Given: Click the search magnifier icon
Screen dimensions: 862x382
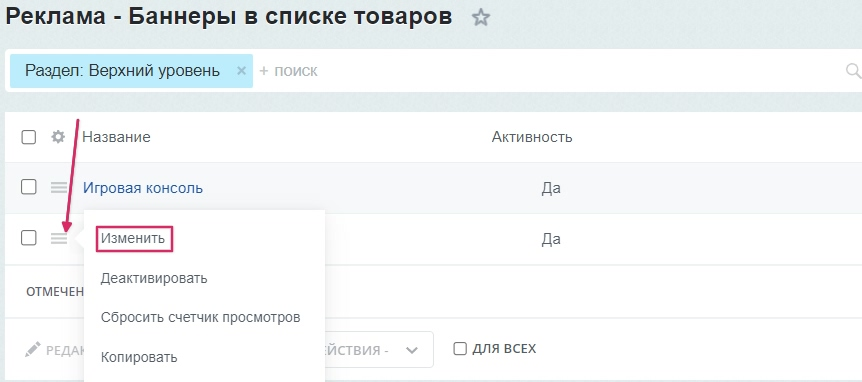Looking at the screenshot, I should tap(854, 70).
